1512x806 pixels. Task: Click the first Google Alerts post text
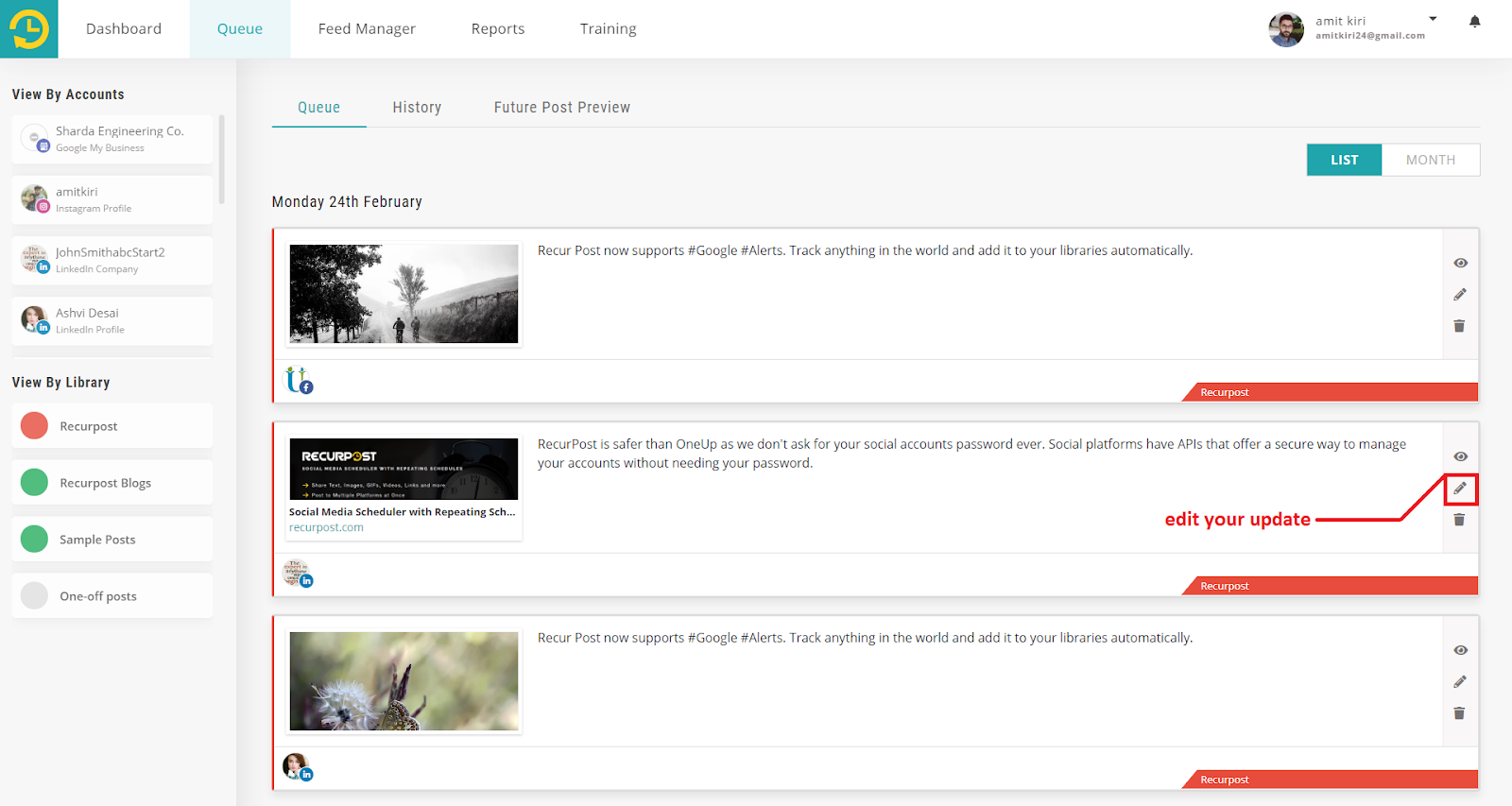865,250
